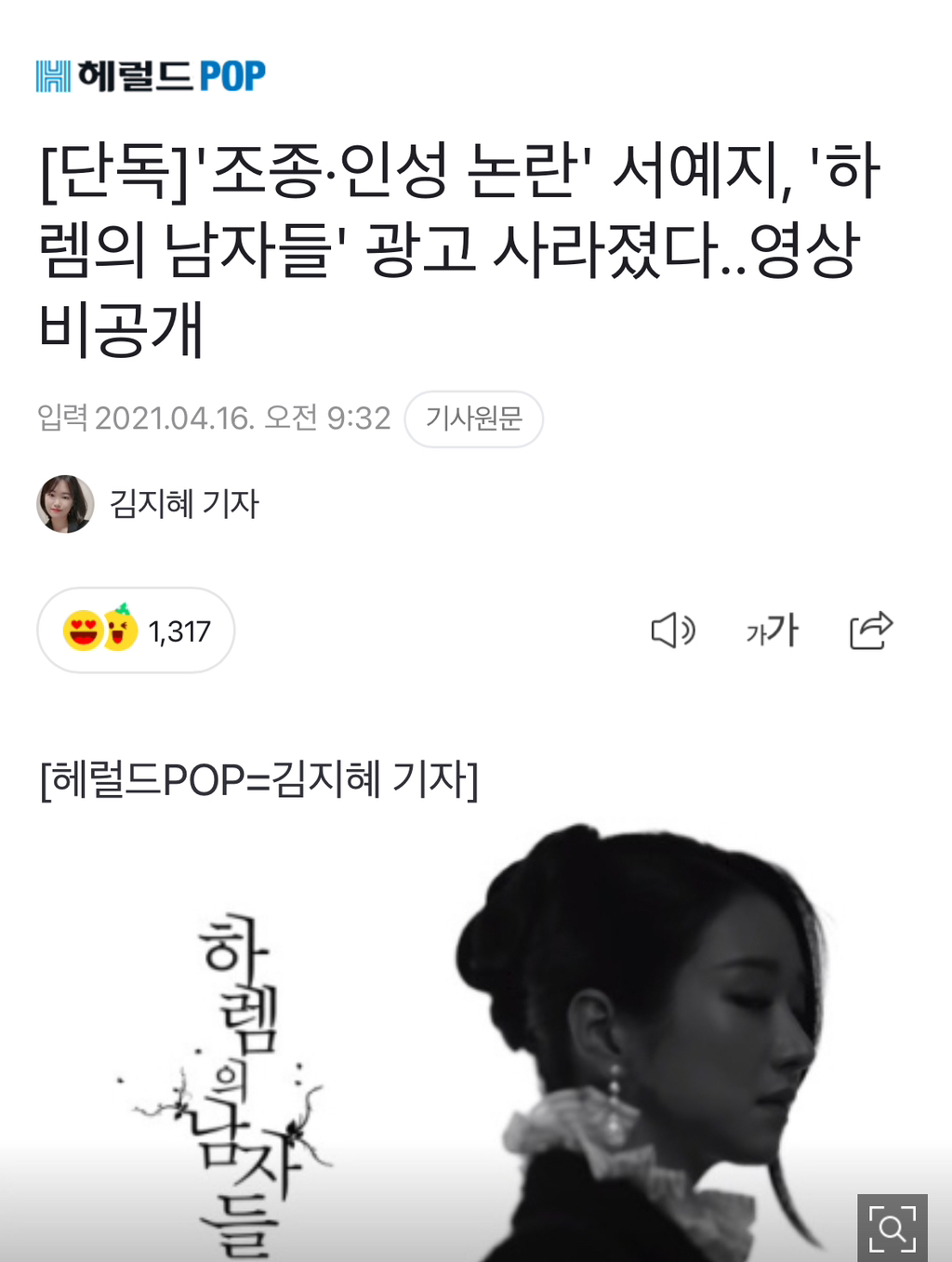Tap the headline's last line 비공개
952x1262 pixels.
click(121, 330)
